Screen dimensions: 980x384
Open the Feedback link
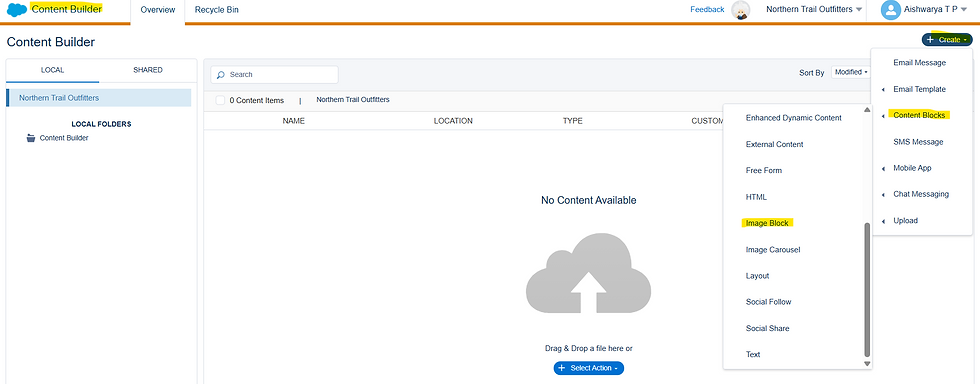(707, 9)
